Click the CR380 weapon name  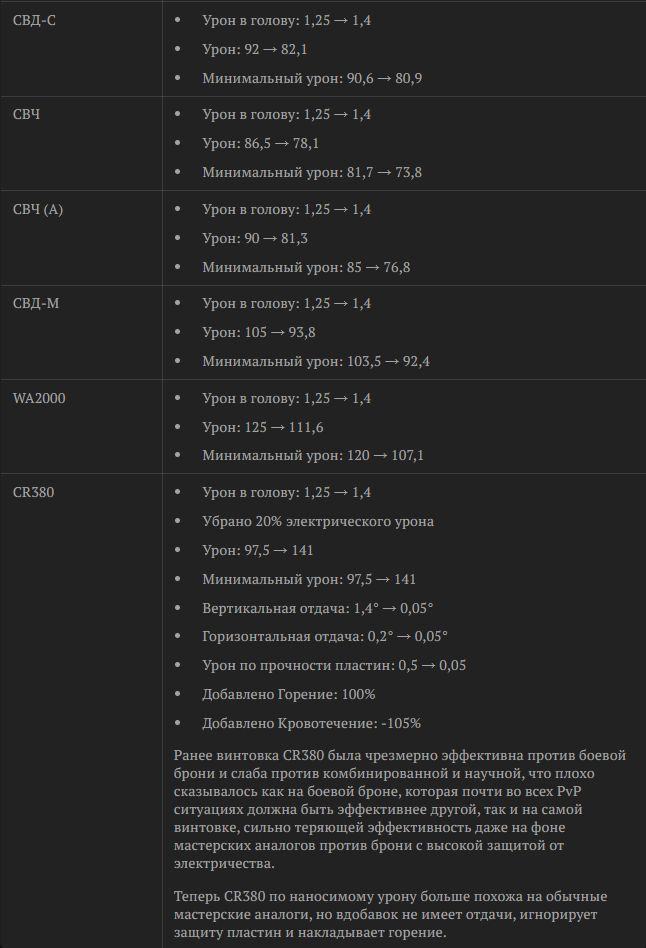34,492
